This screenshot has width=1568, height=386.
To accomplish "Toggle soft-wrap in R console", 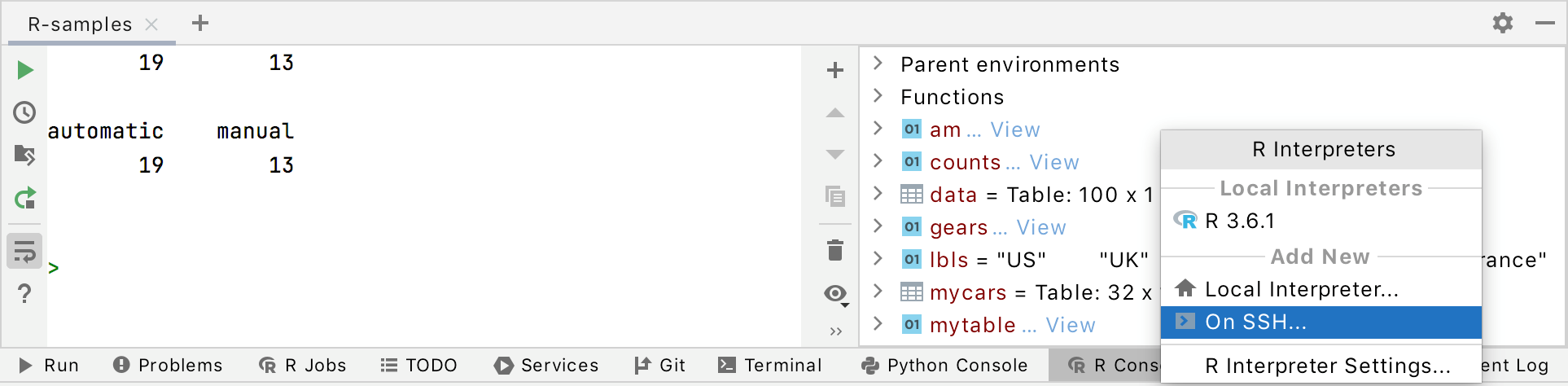I will coord(25,252).
